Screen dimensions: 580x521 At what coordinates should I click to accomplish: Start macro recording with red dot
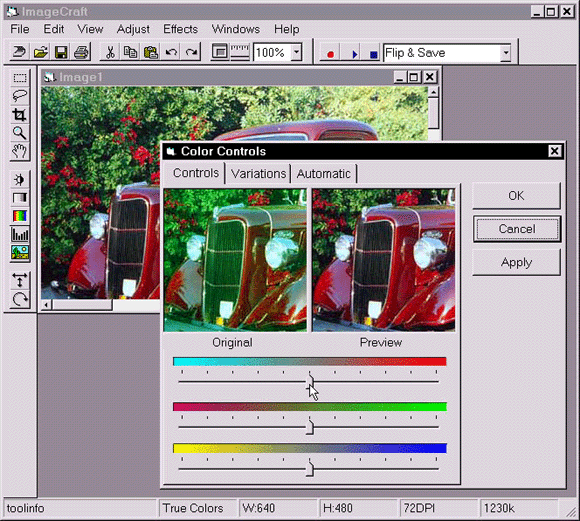click(330, 54)
